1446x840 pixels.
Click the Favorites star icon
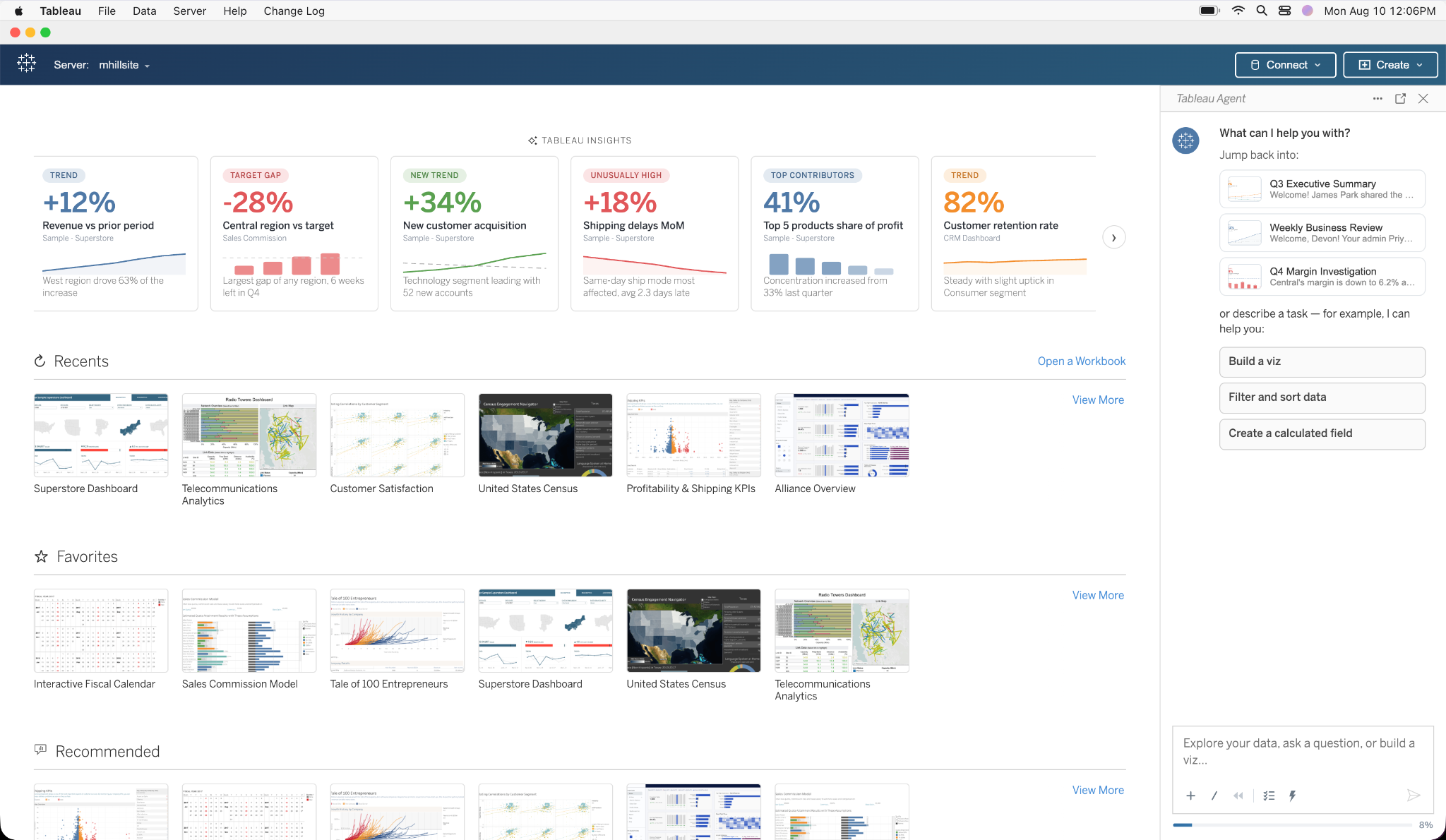[42, 556]
